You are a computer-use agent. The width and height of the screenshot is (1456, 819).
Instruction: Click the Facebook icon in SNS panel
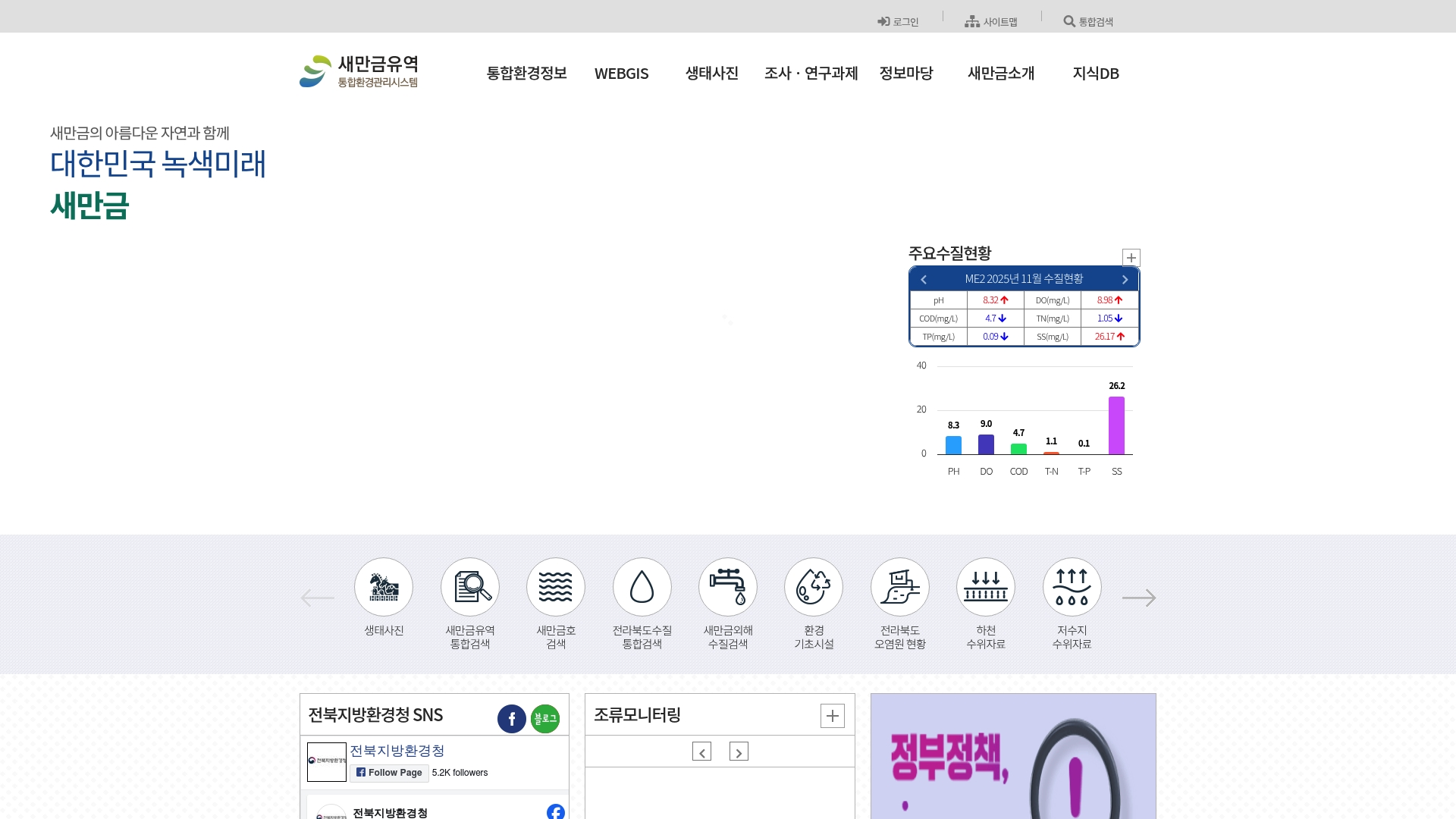(512, 718)
